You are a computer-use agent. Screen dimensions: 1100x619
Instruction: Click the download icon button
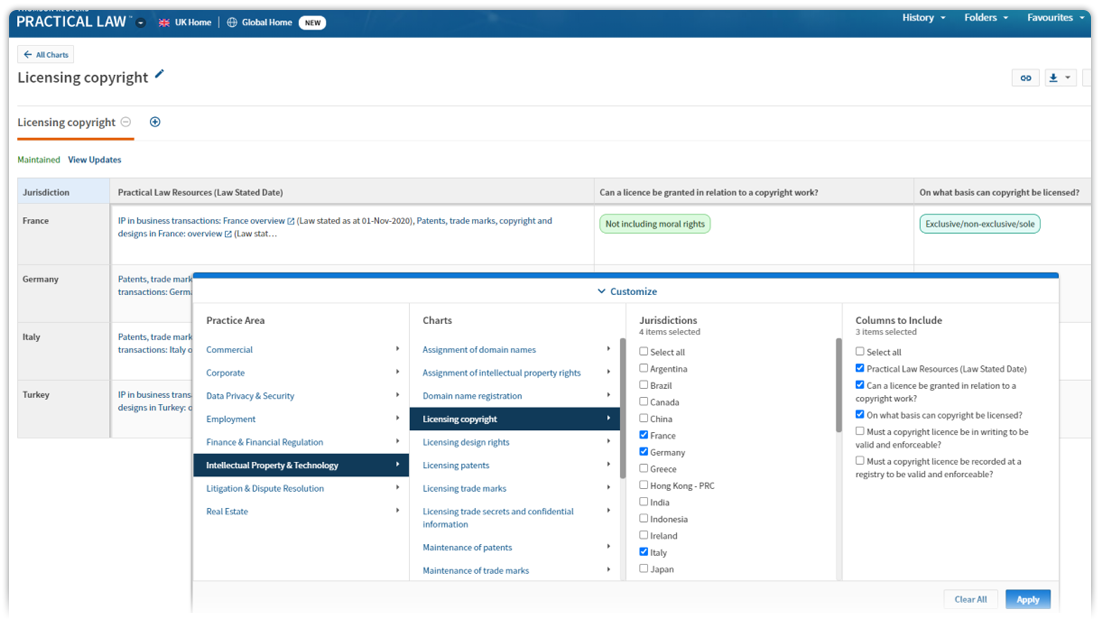coord(1053,78)
